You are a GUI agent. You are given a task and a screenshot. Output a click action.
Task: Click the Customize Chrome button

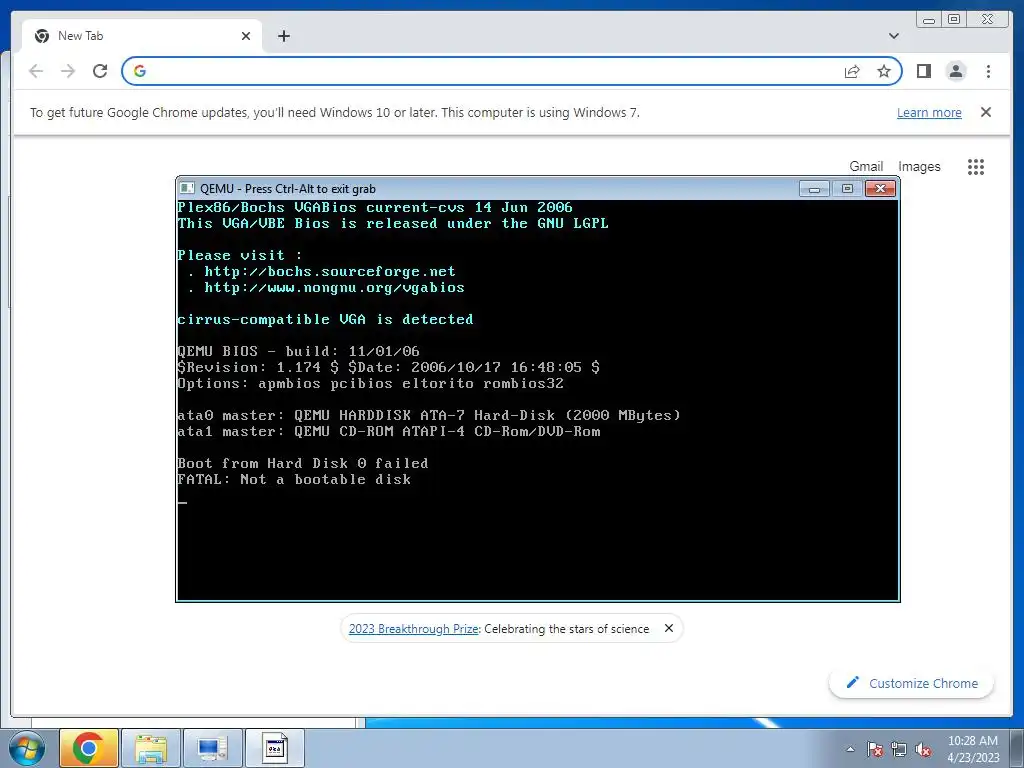911,683
